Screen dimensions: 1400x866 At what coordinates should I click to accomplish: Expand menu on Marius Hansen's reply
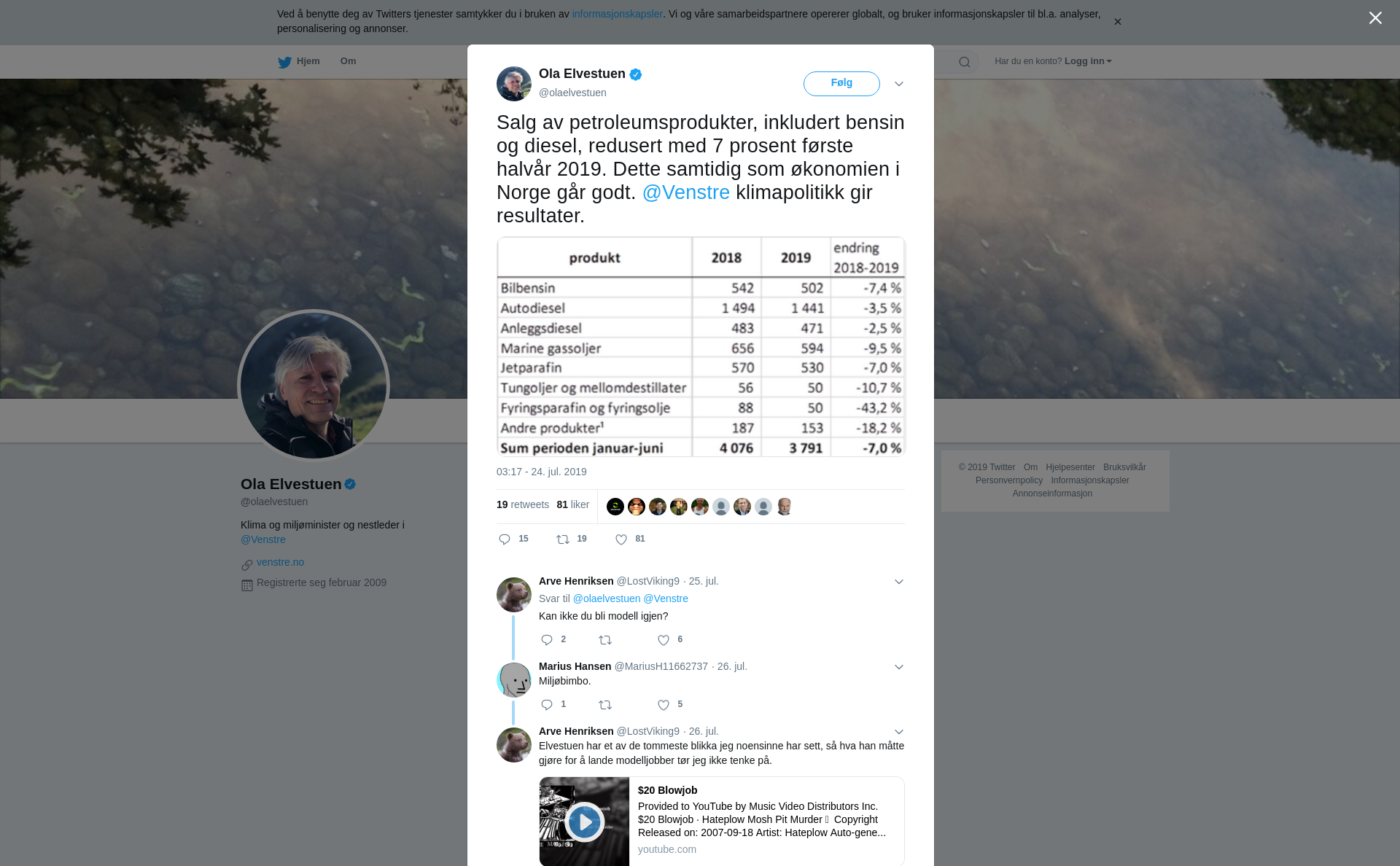(x=899, y=667)
